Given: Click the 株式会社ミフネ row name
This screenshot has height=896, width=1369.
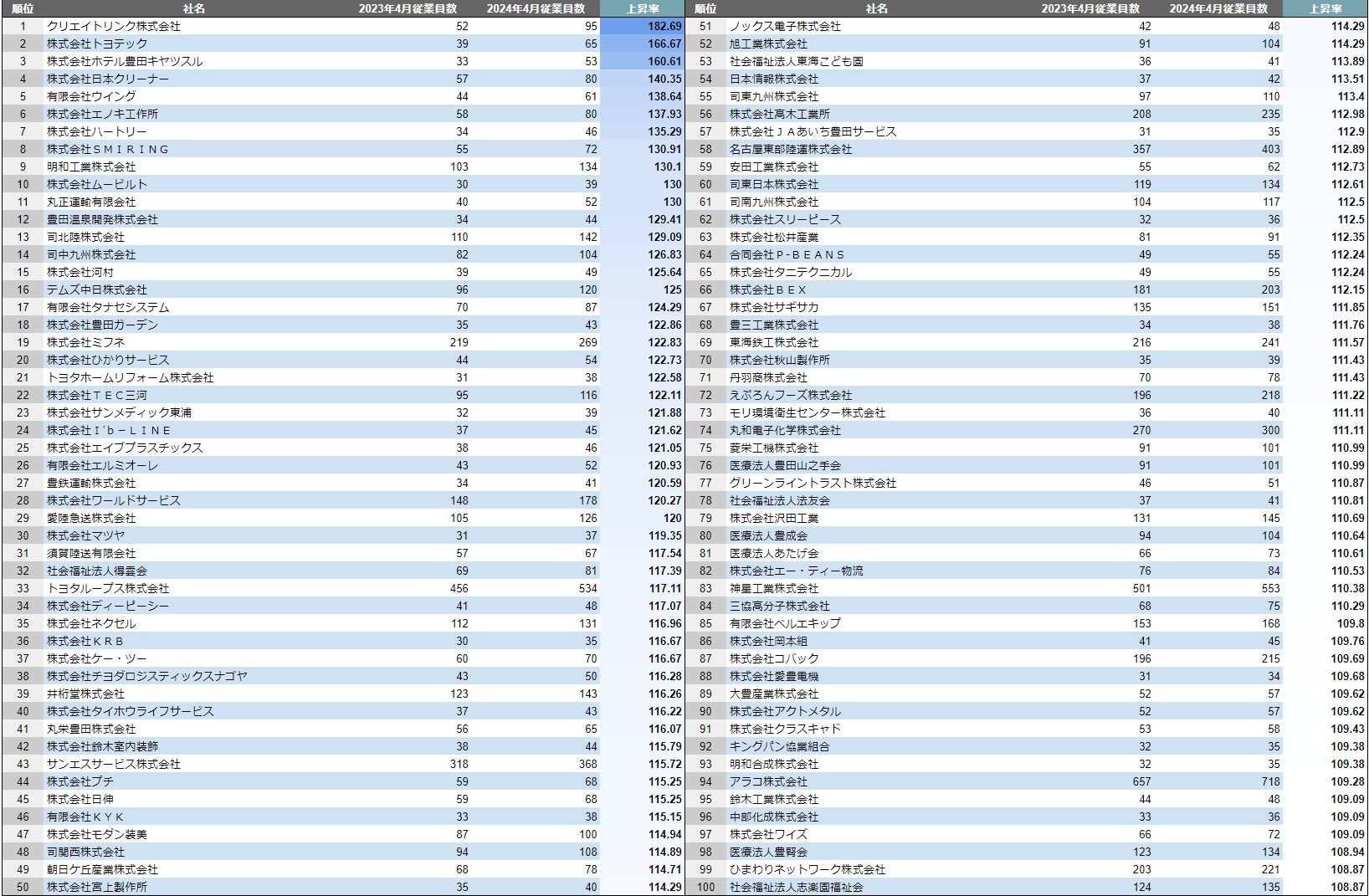Looking at the screenshot, I should (x=85, y=342).
